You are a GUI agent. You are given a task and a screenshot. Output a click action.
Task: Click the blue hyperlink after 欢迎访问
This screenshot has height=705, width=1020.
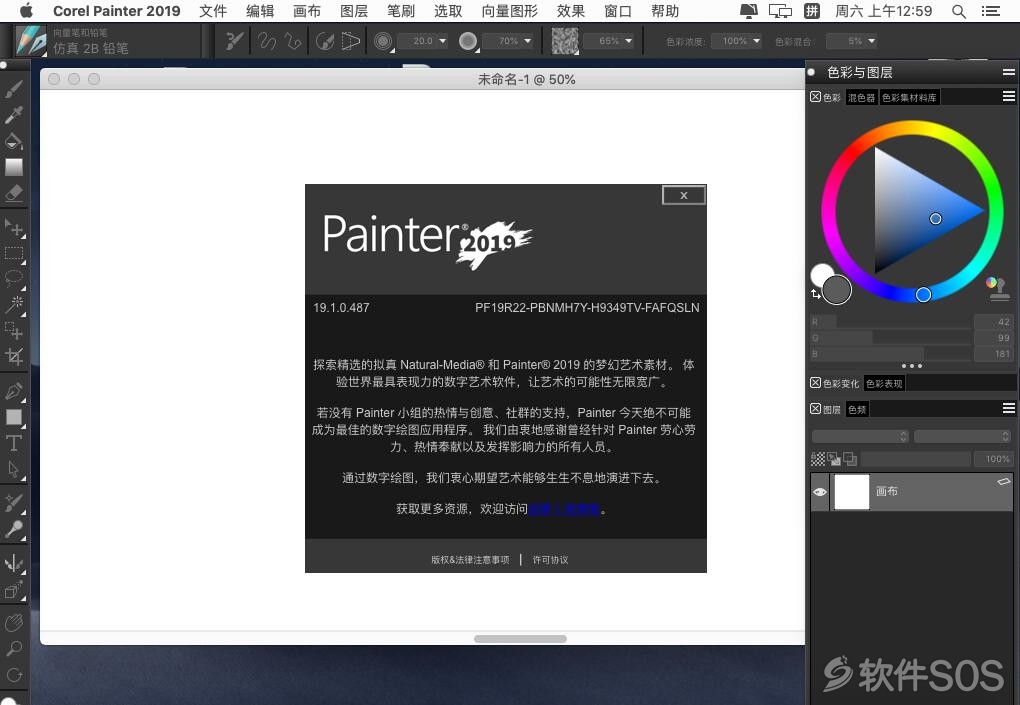(x=564, y=509)
